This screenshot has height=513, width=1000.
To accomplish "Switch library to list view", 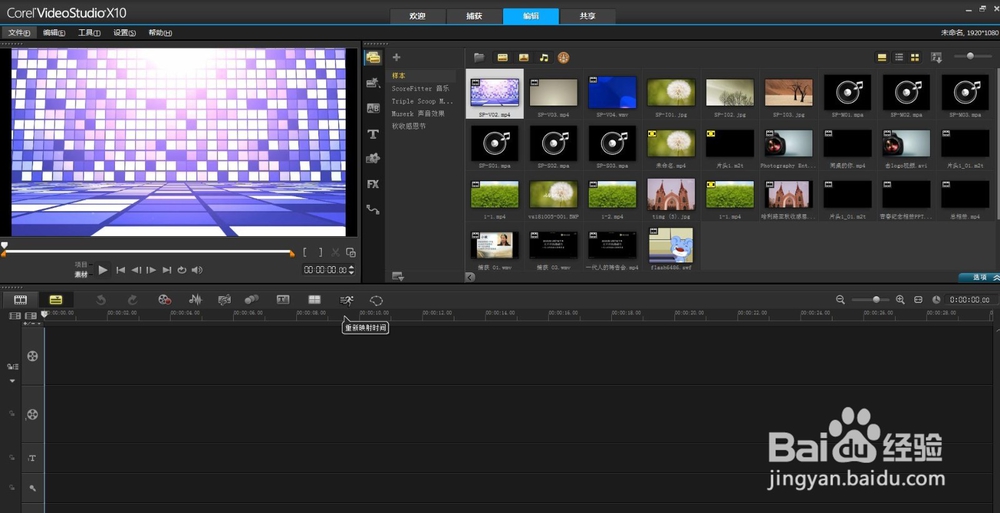I will (899, 57).
